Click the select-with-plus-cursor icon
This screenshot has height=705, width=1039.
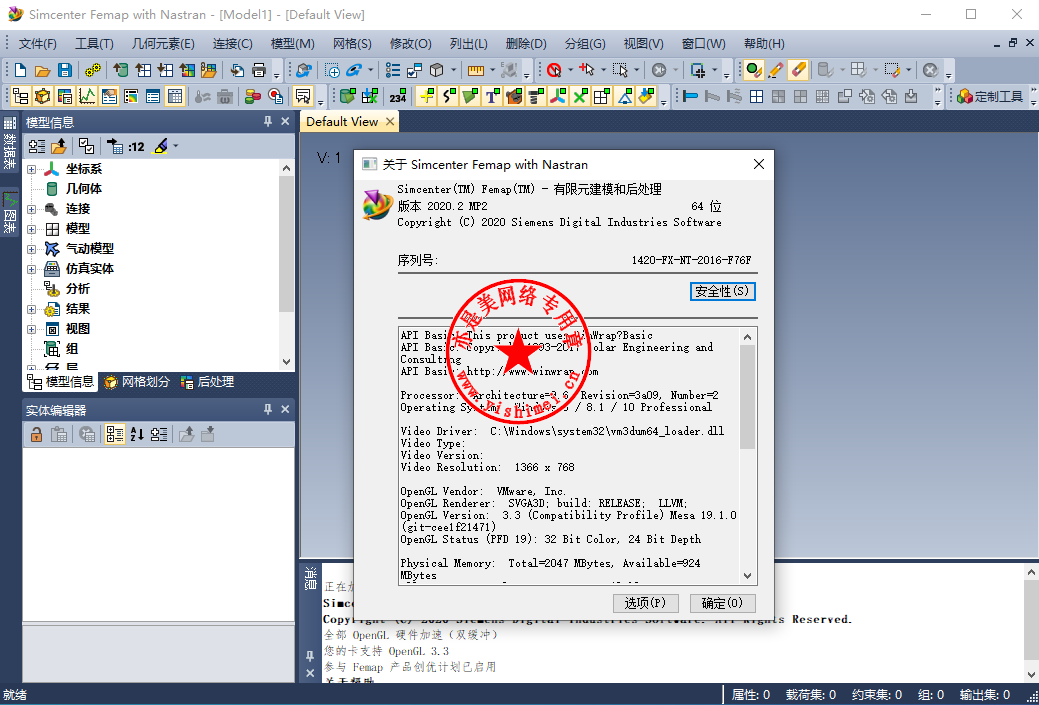point(586,70)
